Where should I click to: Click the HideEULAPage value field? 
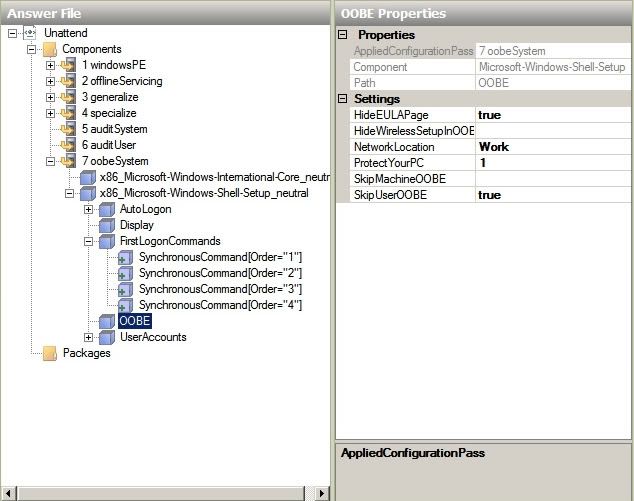tap(552, 115)
